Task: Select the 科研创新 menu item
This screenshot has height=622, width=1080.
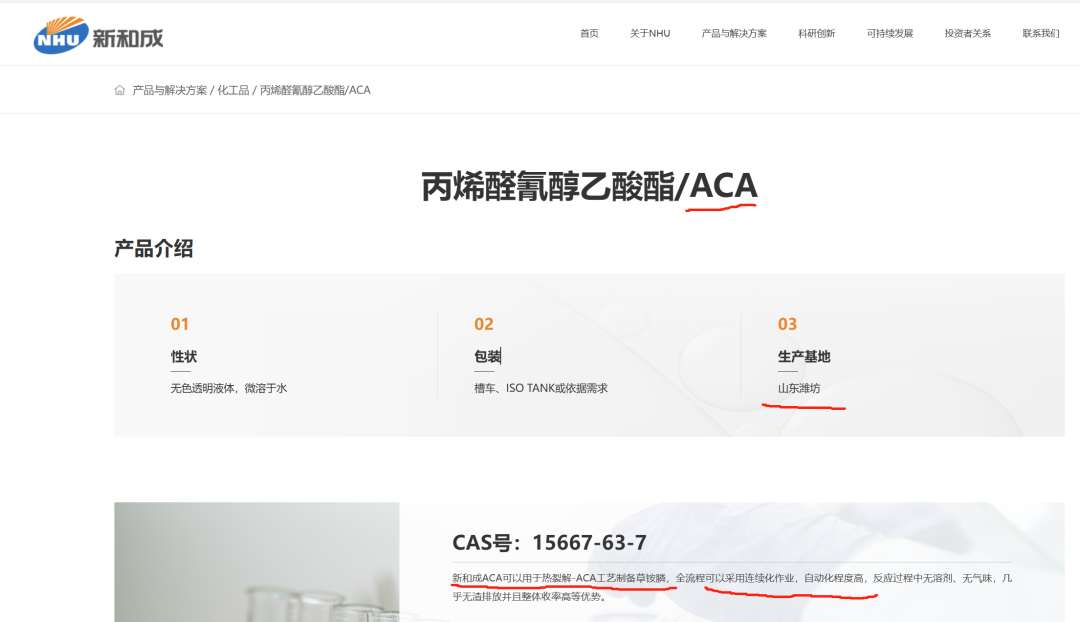Action: coord(816,33)
